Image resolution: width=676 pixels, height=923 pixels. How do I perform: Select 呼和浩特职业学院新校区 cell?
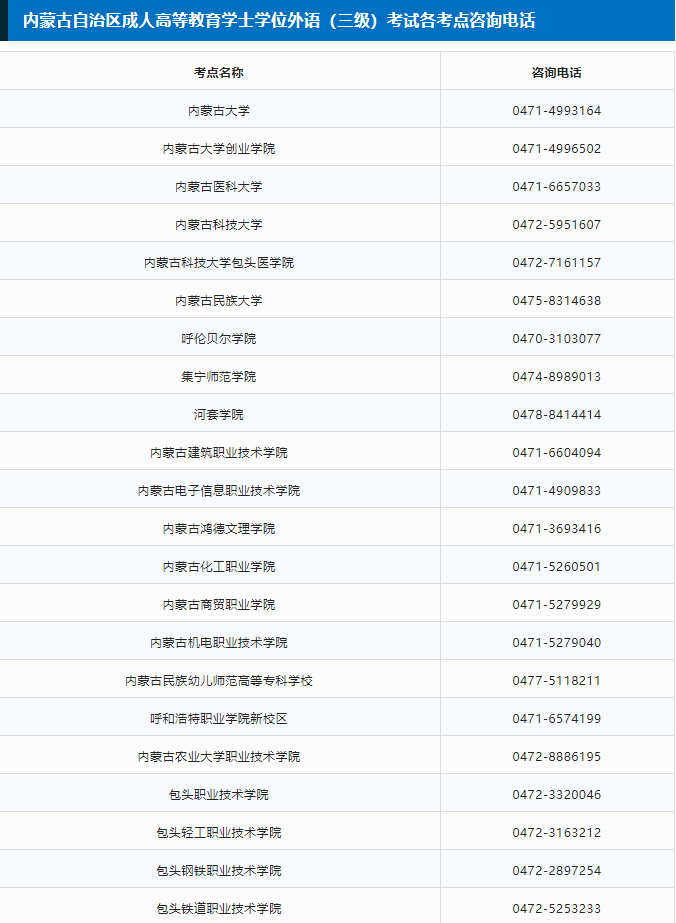coord(219,718)
